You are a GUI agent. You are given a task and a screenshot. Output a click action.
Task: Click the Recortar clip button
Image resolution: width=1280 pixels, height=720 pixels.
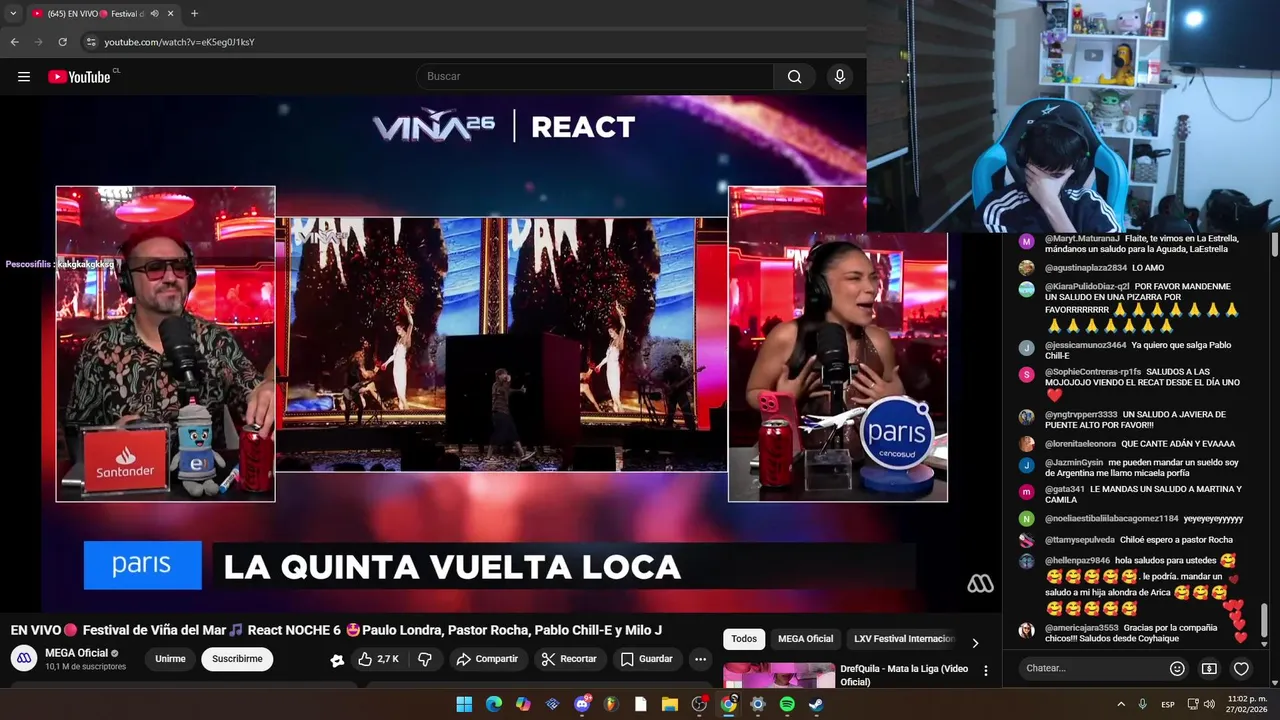pyautogui.click(x=569, y=659)
